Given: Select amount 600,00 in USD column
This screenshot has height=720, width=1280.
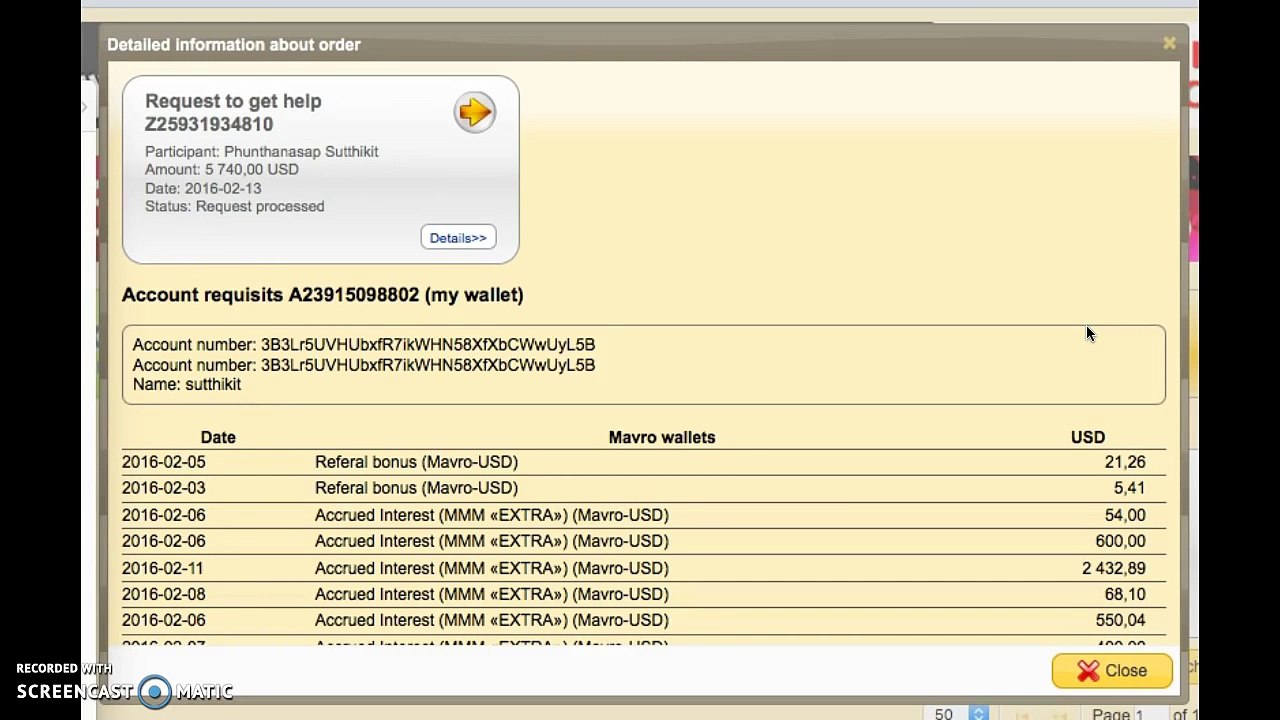Looking at the screenshot, I should coord(1120,541).
